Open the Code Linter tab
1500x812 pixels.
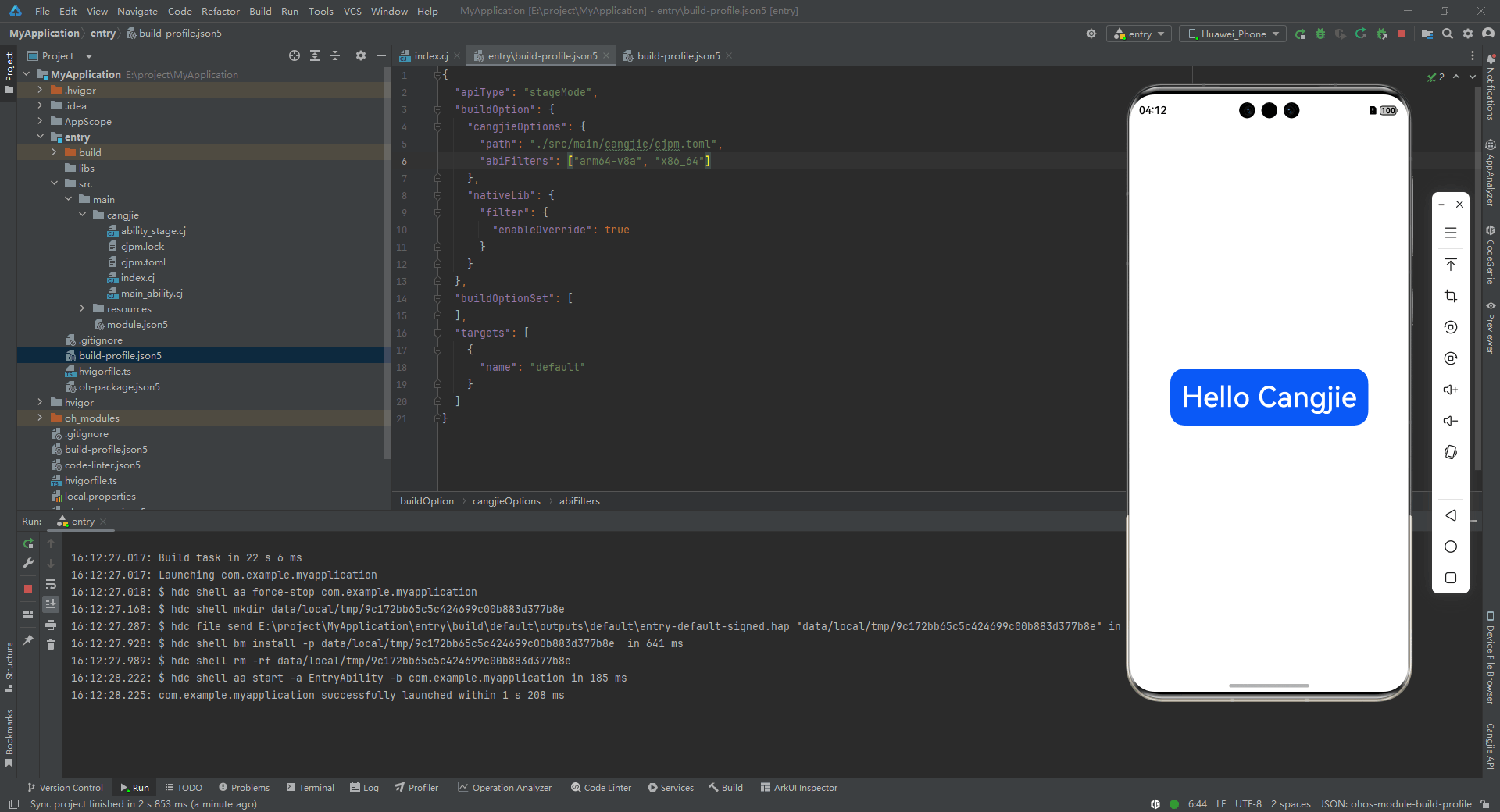601,787
